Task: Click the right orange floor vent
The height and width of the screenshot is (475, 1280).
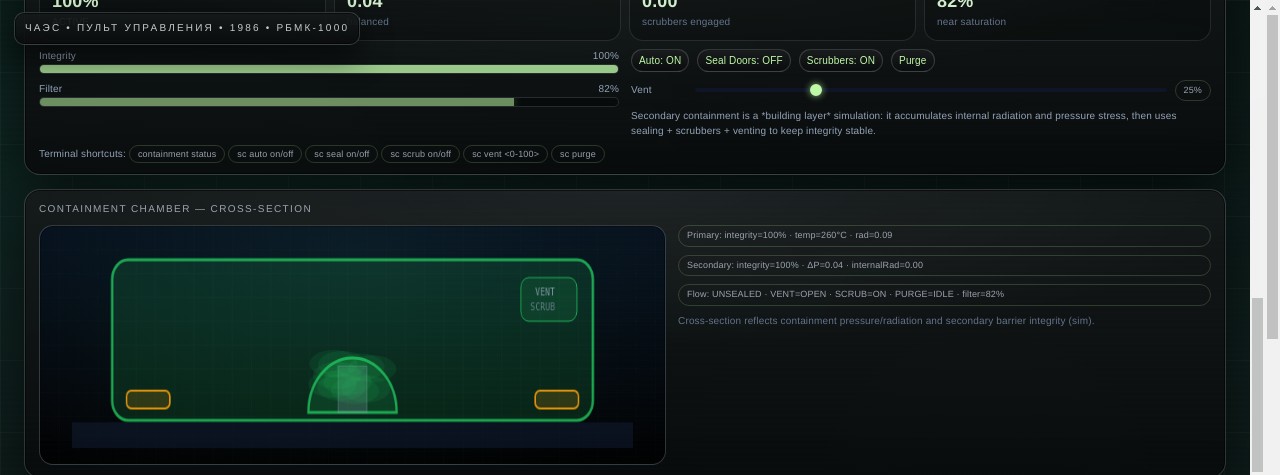Action: tap(557, 400)
